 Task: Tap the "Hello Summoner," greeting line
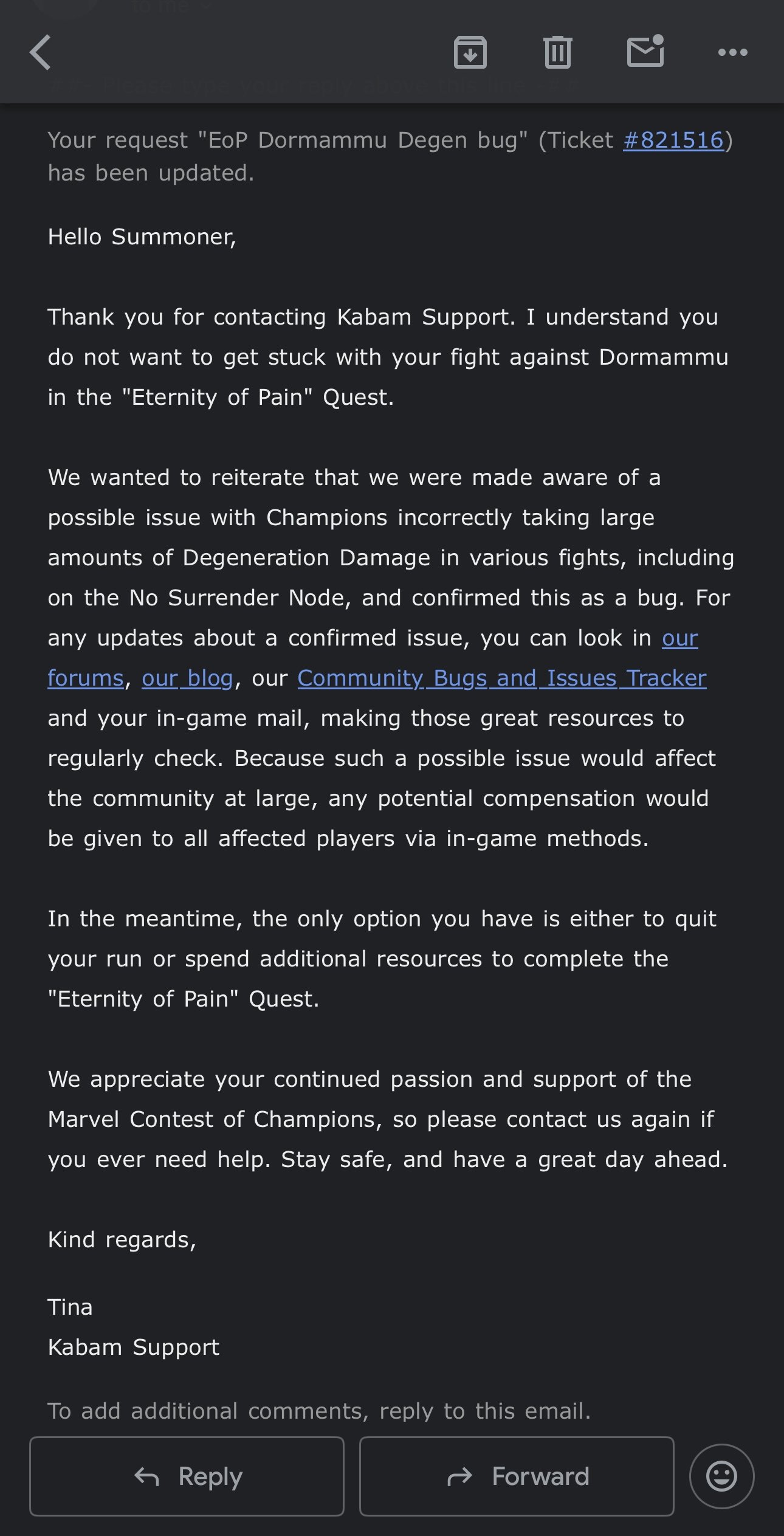(142, 236)
